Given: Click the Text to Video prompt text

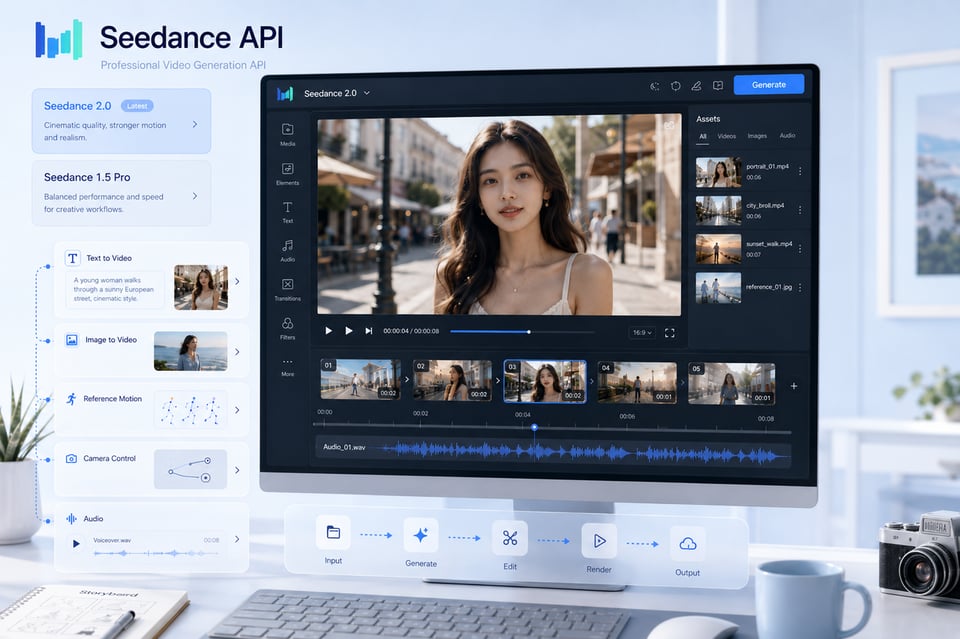Looking at the screenshot, I should [114, 290].
